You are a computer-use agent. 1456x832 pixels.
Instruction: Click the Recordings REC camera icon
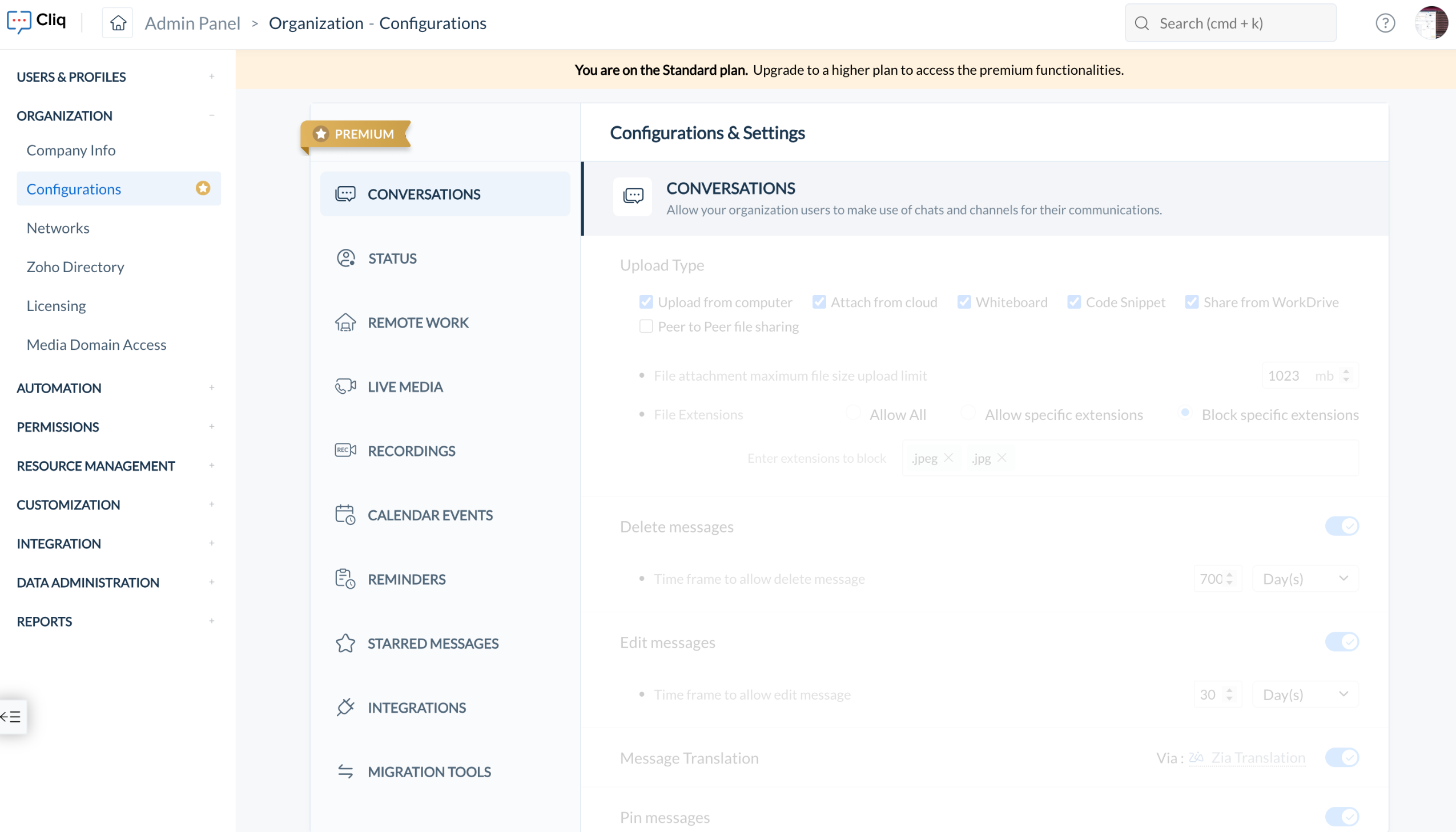(345, 450)
